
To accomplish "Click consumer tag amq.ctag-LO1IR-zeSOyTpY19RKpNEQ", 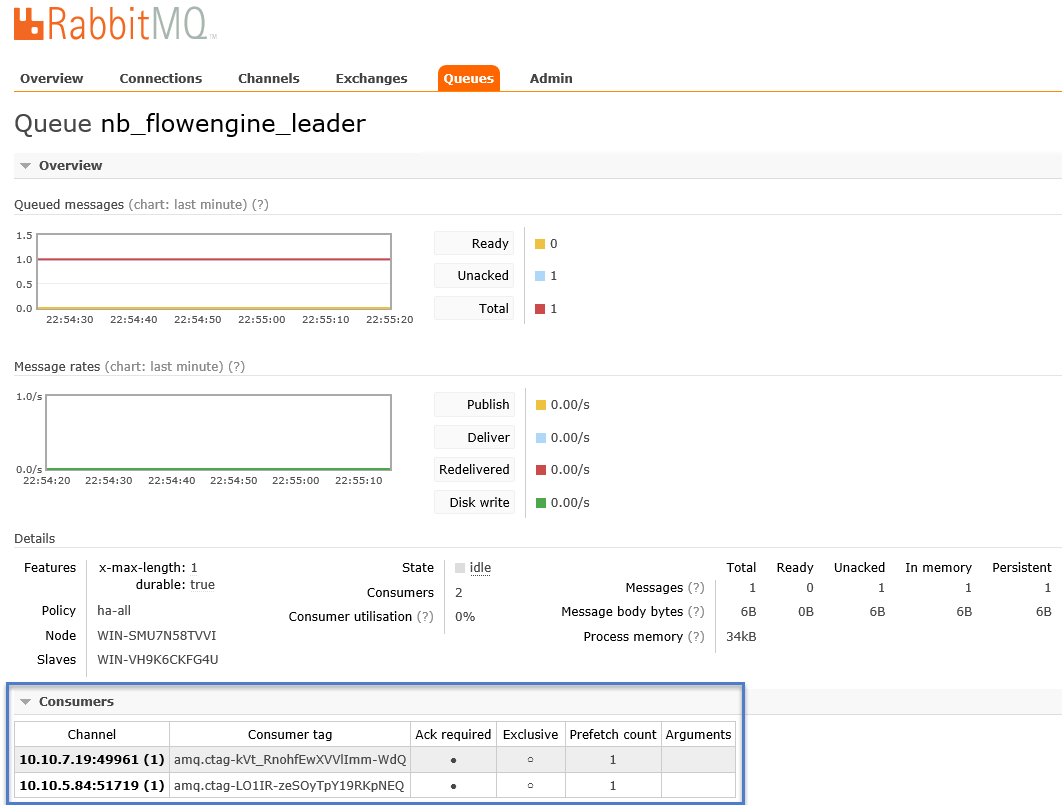I will (289, 785).
